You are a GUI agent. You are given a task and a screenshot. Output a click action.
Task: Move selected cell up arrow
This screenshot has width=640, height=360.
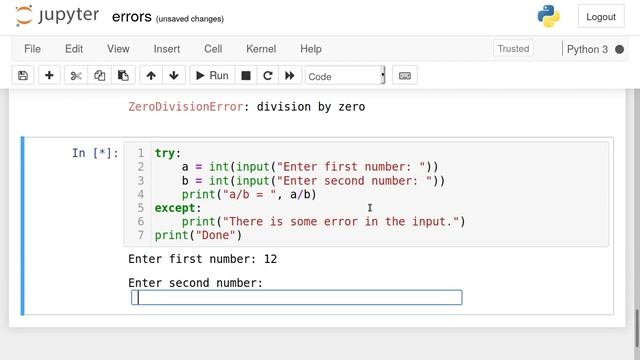(151, 76)
